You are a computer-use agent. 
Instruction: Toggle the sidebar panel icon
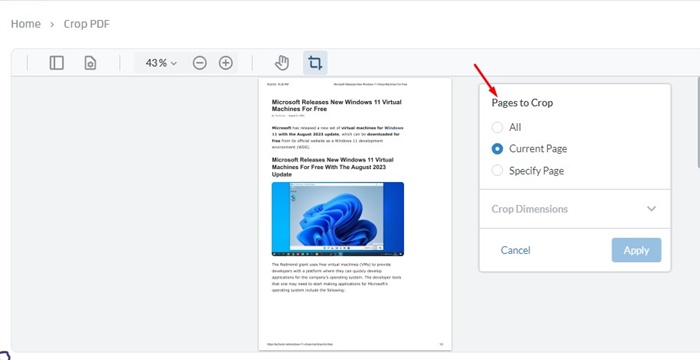coord(57,63)
